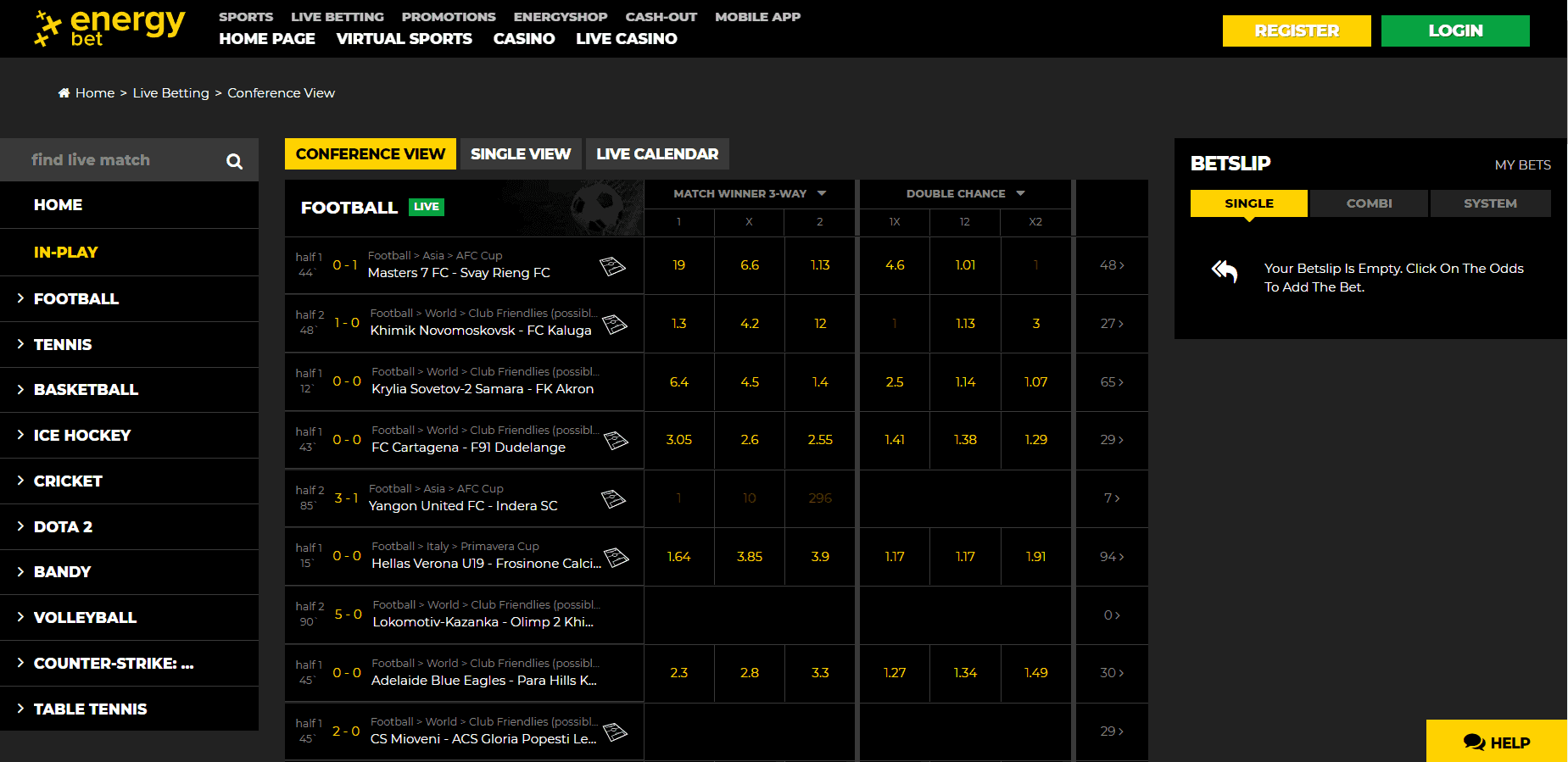The image size is (1568, 762).
Task: Open pitch view for Hellas Verona U19 match
Action: pos(617,557)
